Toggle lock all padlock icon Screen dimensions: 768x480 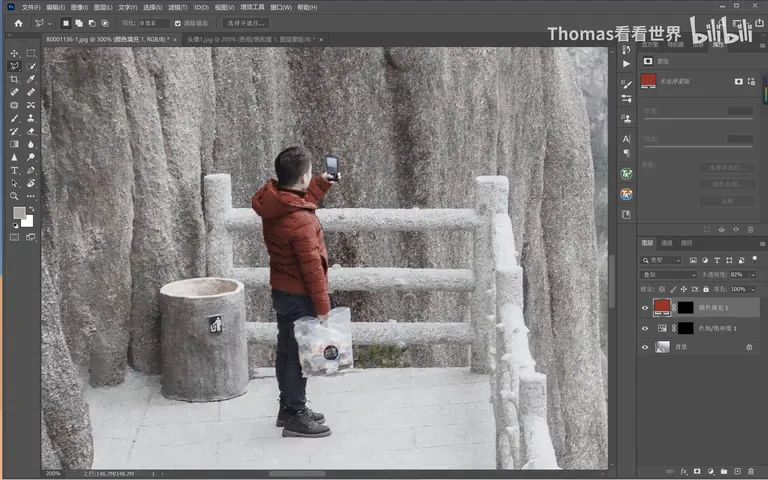(x=706, y=289)
